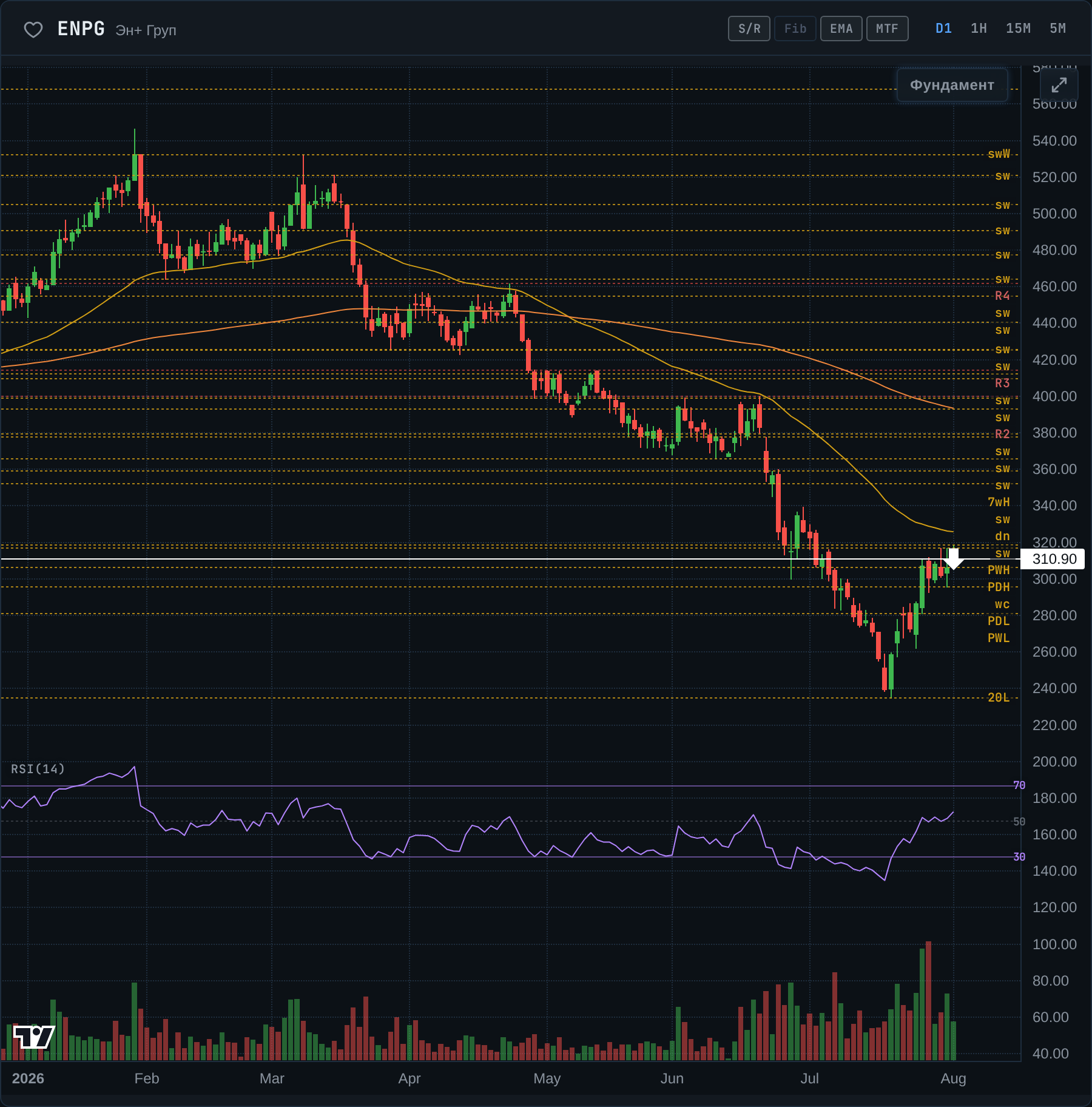The width and height of the screenshot is (1092, 1107).
Task: Switch to 5M timeframe
Action: point(1057,29)
